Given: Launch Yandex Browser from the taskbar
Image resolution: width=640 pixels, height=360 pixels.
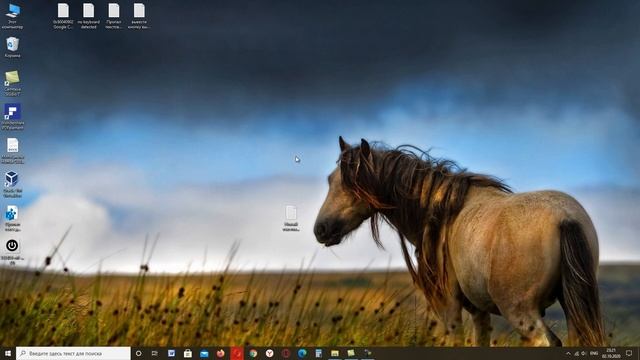Looking at the screenshot, I should [269, 353].
